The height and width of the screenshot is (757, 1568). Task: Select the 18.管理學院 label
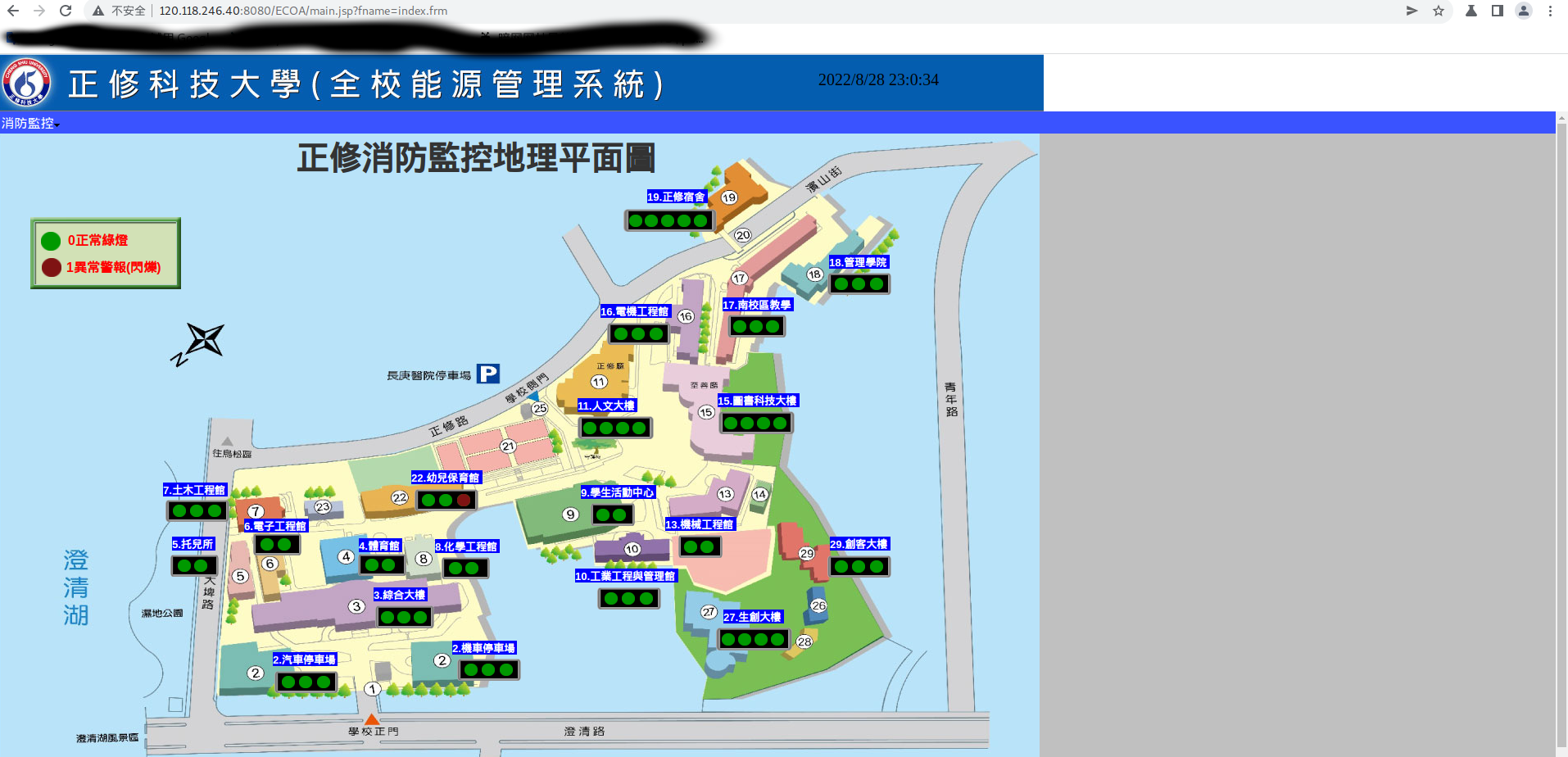pos(858,262)
